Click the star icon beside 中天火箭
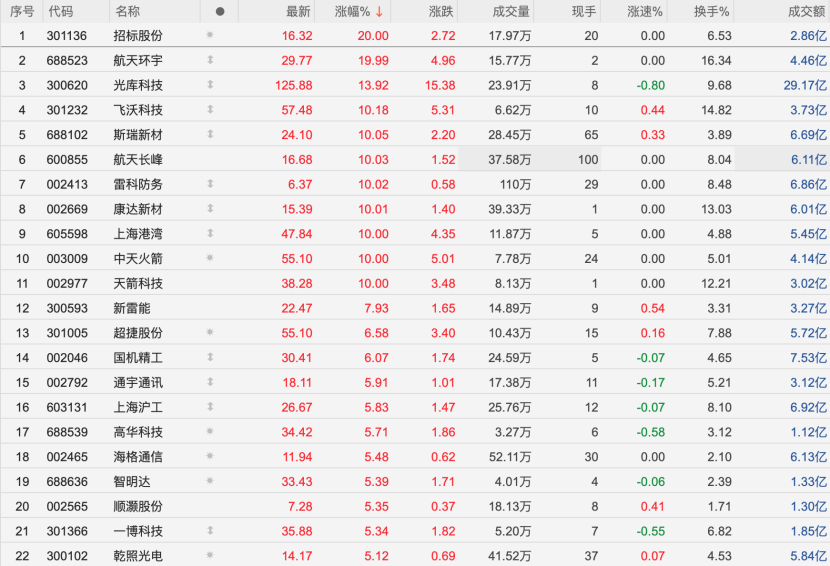Screen dimensions: 830x566 (210, 258)
